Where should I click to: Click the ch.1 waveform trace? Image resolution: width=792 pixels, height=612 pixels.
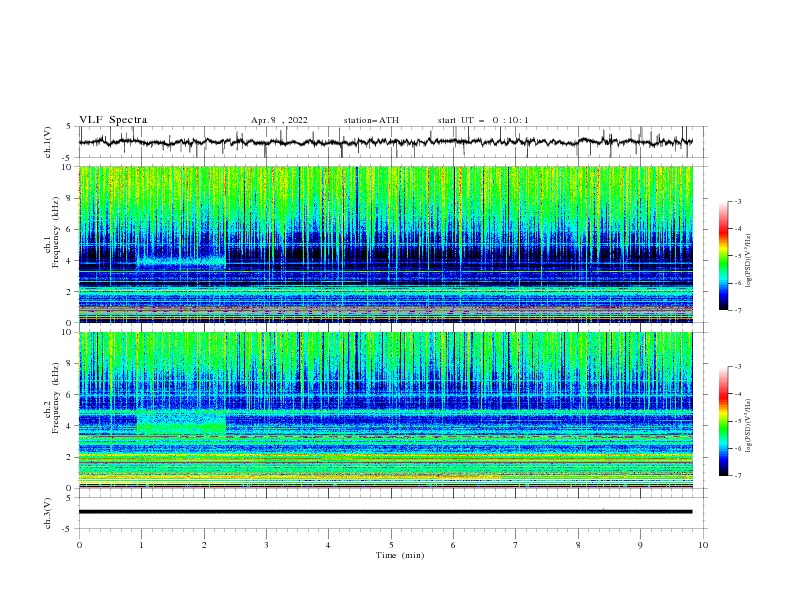(386, 142)
